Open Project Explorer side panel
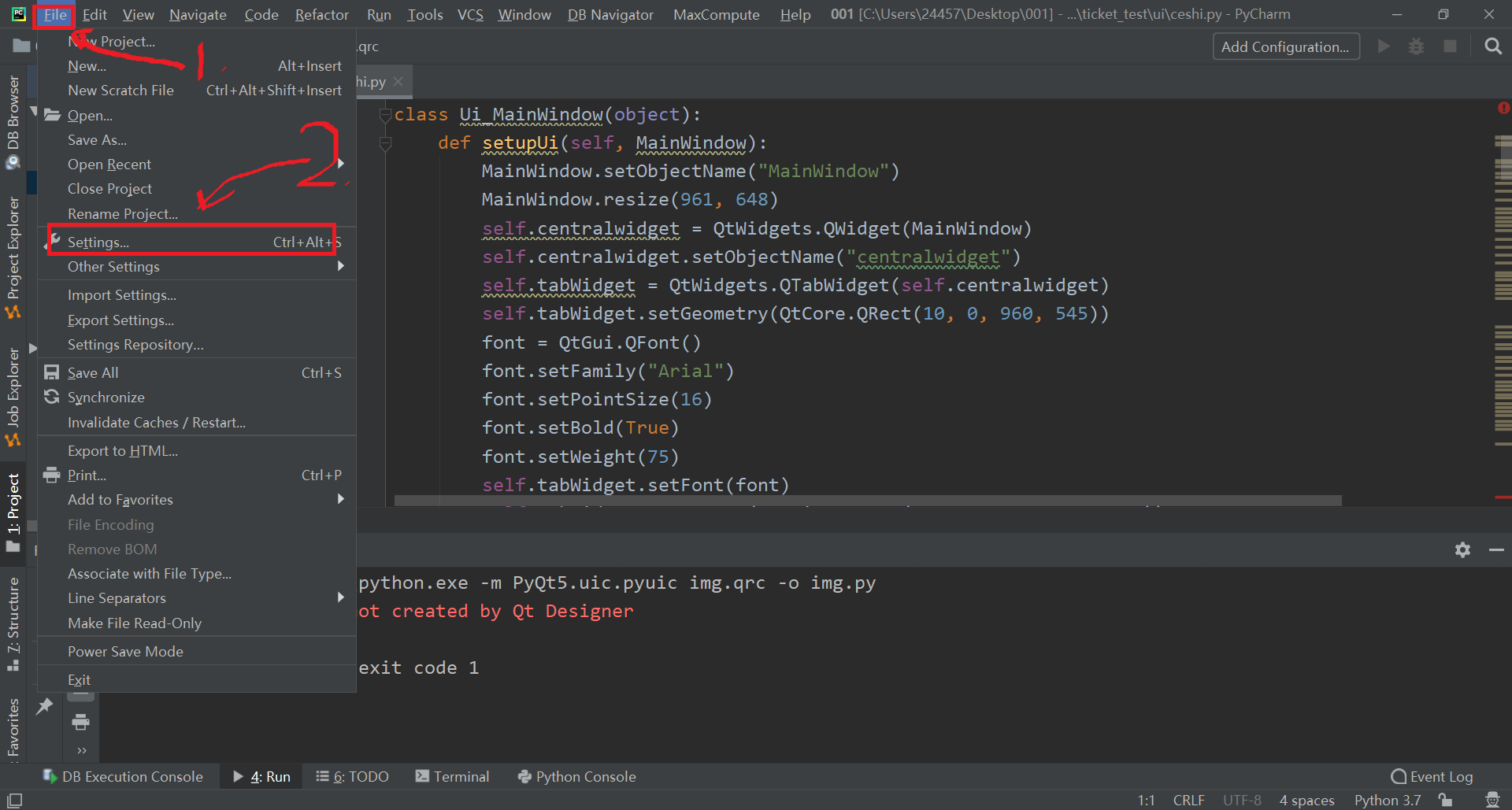Image resolution: width=1512 pixels, height=810 pixels. [13, 257]
